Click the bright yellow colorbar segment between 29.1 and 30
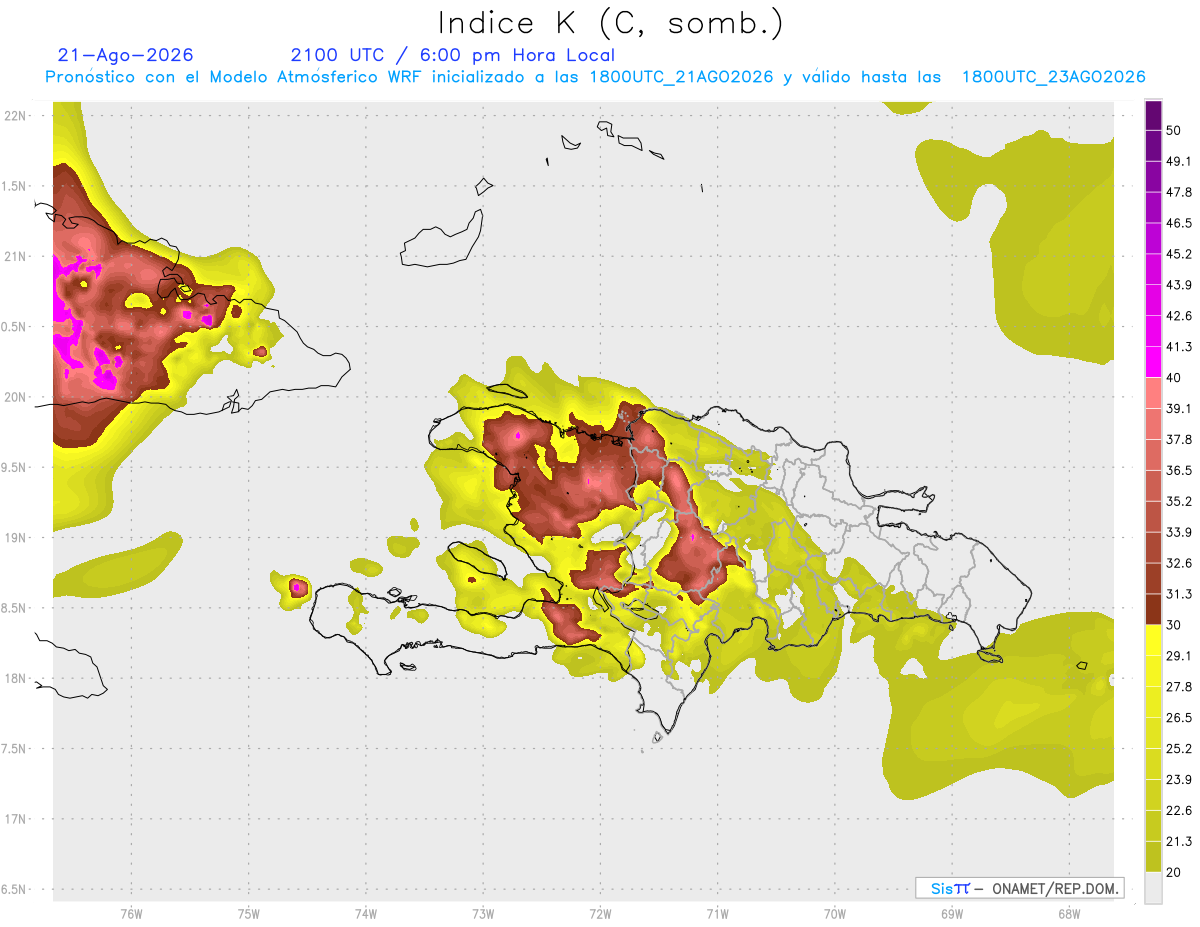This screenshot has width=1200, height=927. click(x=1154, y=640)
